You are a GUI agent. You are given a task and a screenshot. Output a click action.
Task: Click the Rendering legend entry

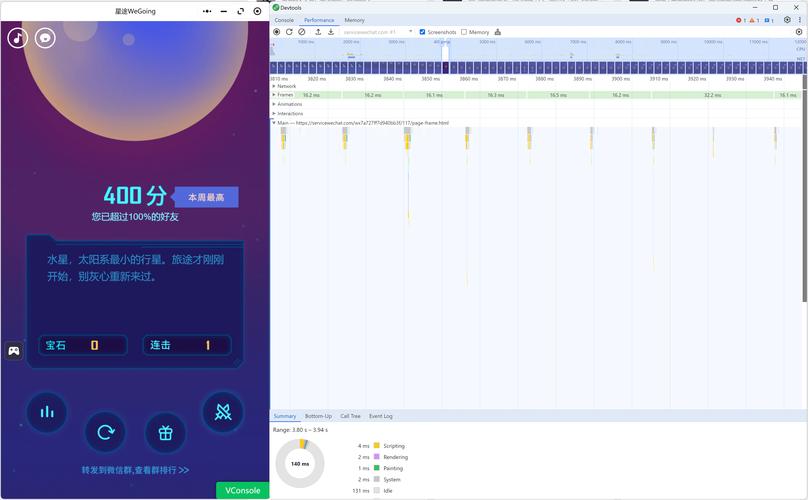(382, 457)
